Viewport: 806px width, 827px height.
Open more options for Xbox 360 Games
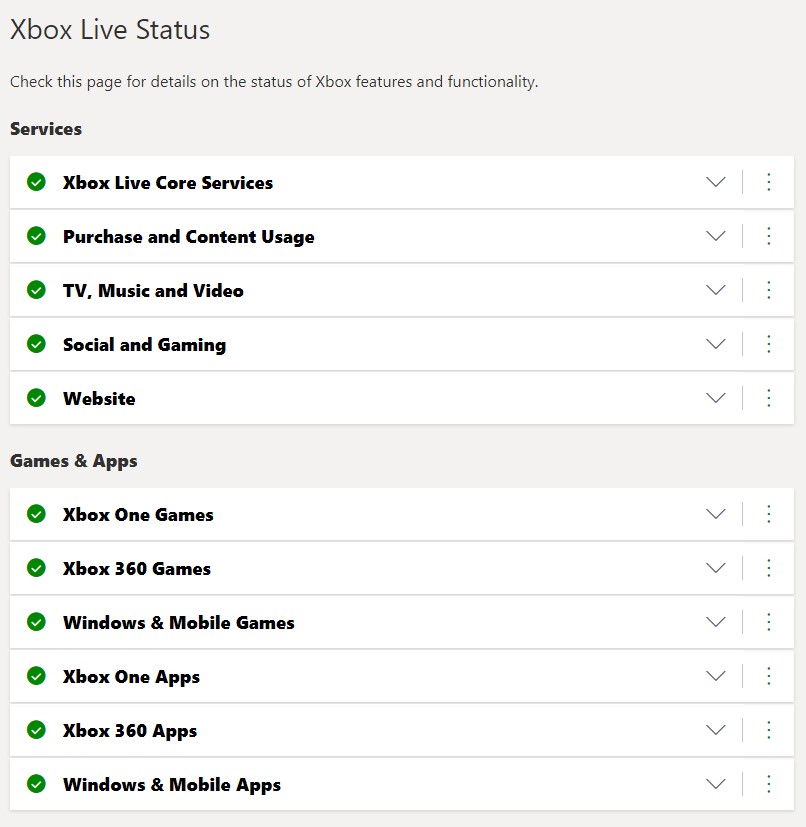pyautogui.click(x=769, y=568)
